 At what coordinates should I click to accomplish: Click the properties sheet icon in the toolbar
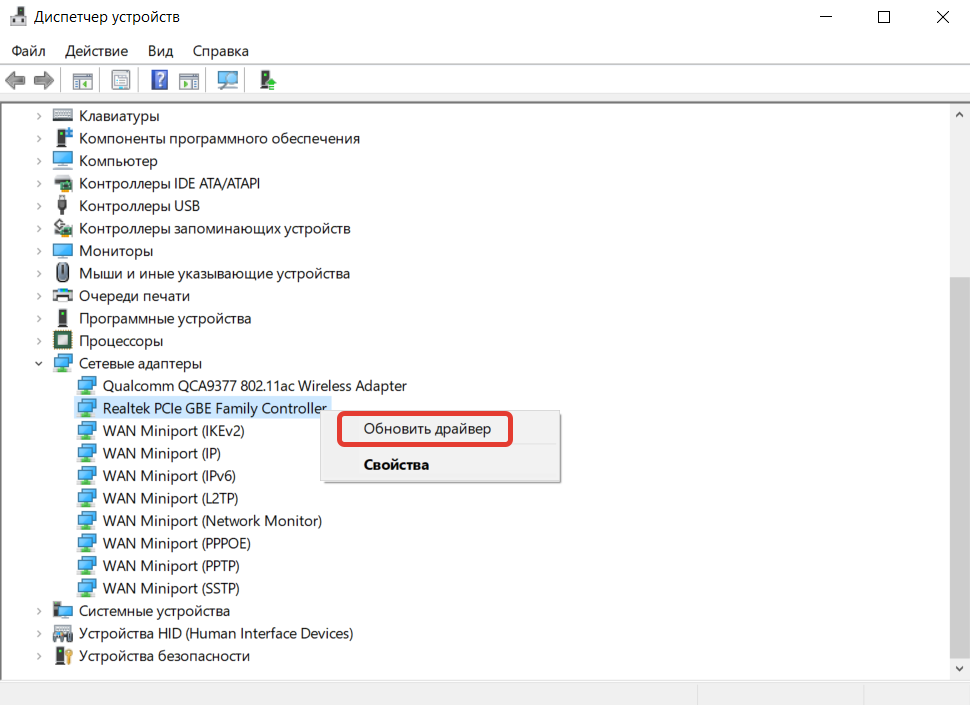tap(121, 80)
